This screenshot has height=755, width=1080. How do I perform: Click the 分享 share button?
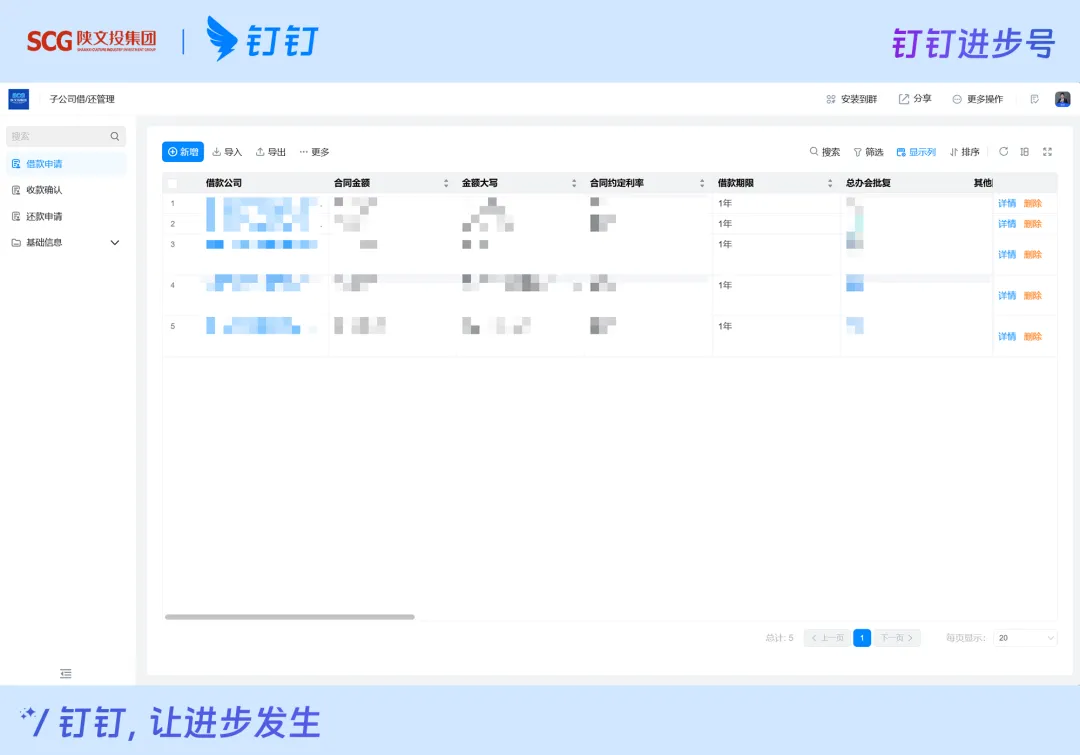pyautogui.click(x=915, y=99)
